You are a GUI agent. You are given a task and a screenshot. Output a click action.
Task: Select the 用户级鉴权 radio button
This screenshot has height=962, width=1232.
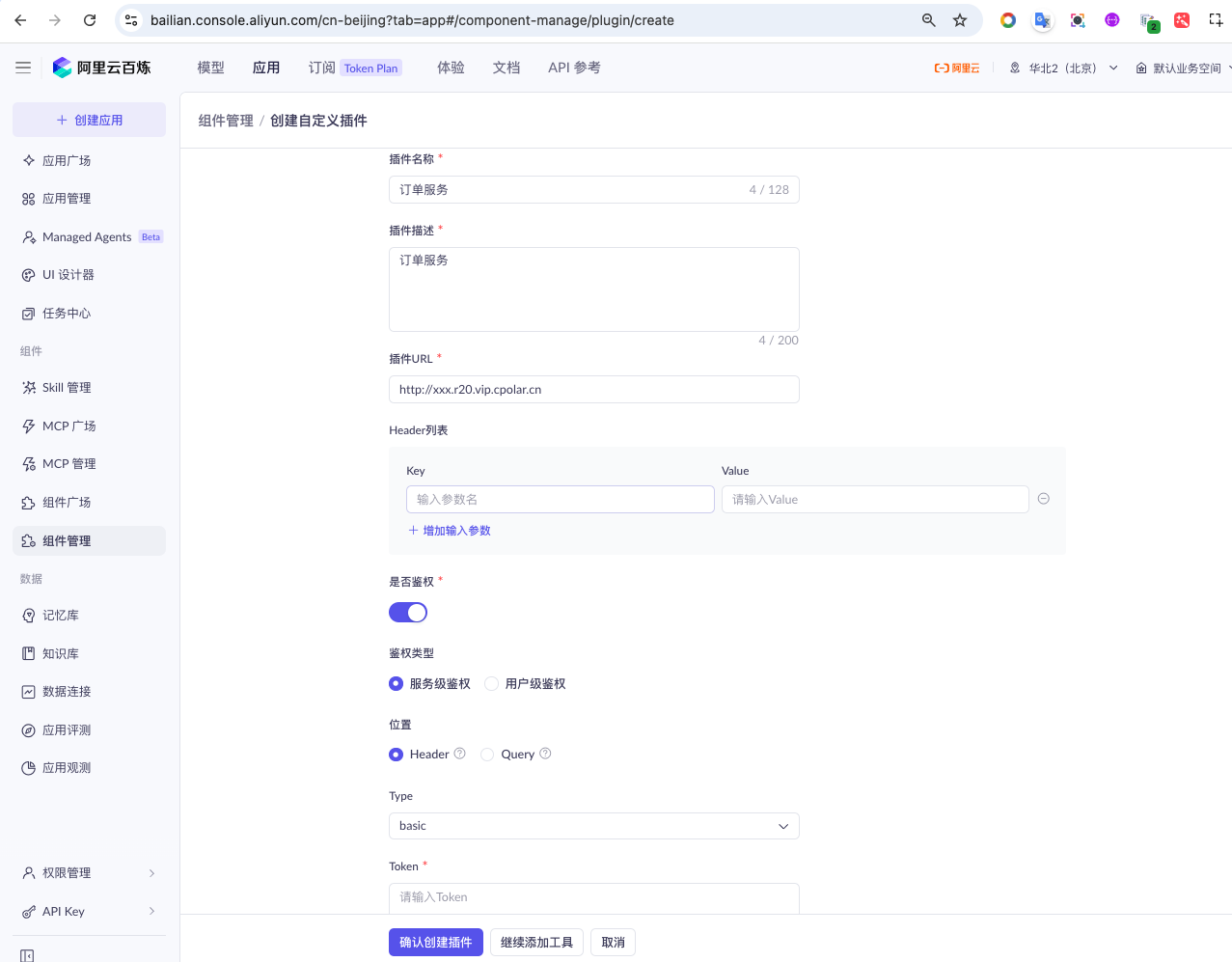491,684
